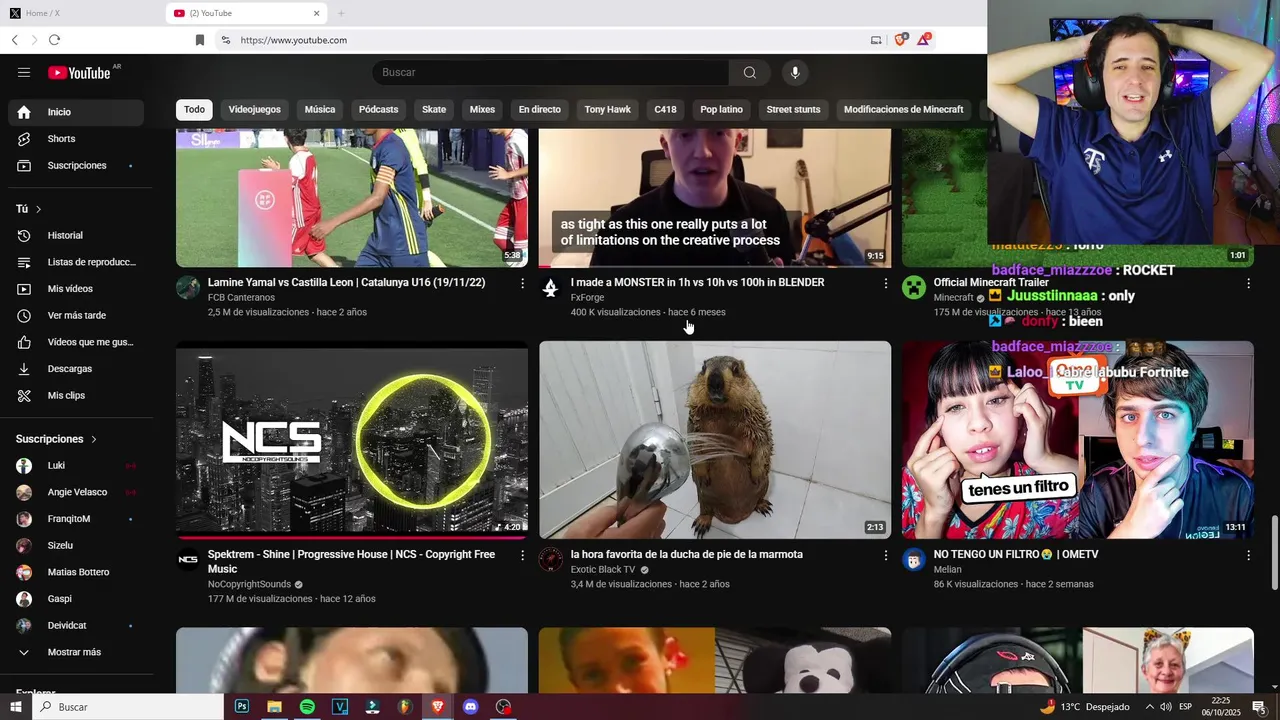
Task: Reload the page in browser toolbar
Action: pyautogui.click(x=54, y=40)
